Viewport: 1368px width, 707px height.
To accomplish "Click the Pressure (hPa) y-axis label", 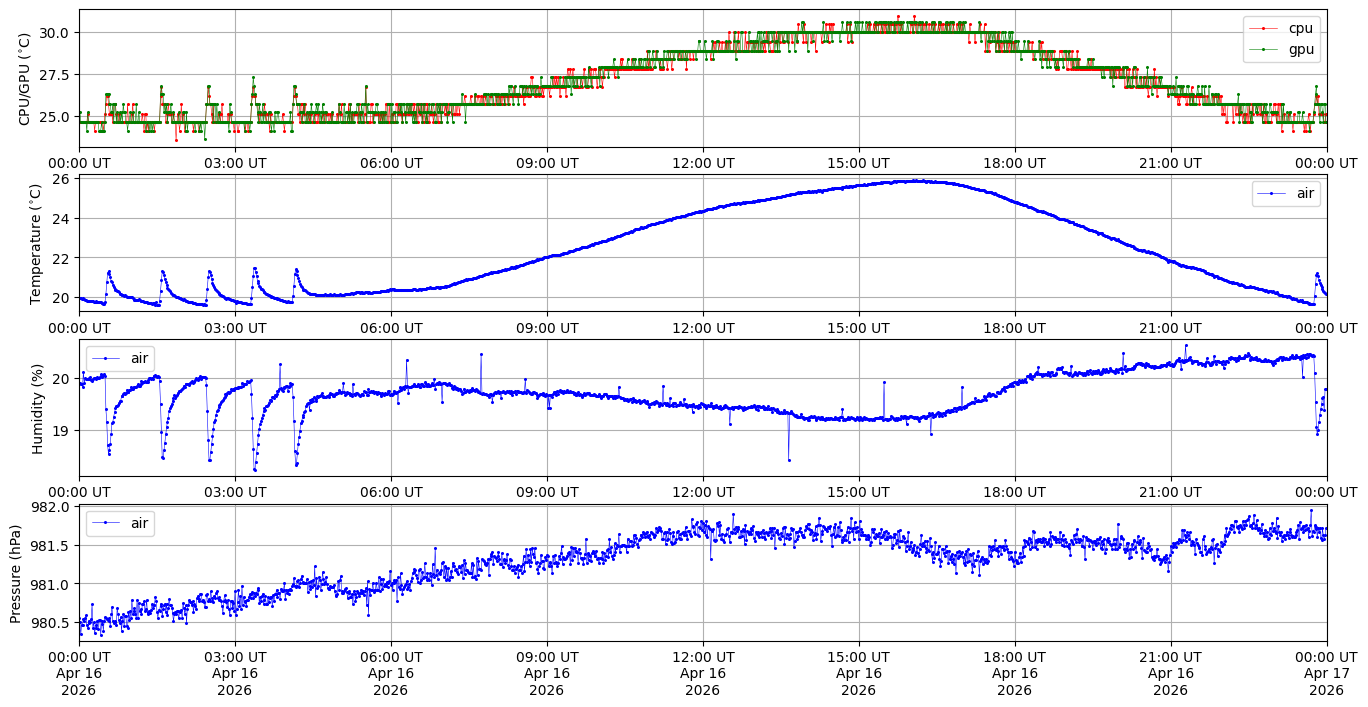I will click(16, 573).
